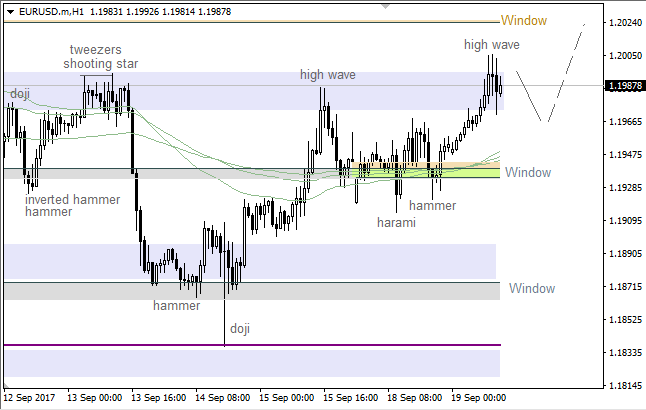Click the orange horizontal line at chart top
The width and height of the screenshot is (646, 410).
pyautogui.click(x=250, y=22)
